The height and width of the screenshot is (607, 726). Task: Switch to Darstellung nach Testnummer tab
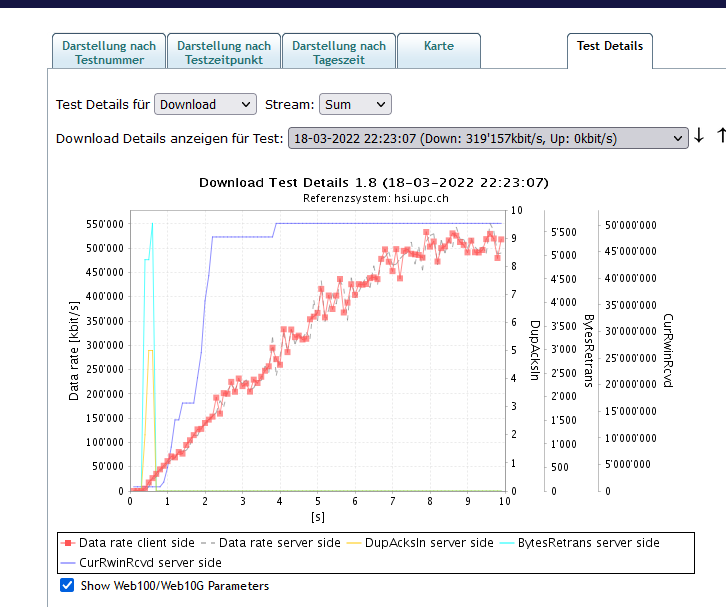108,52
